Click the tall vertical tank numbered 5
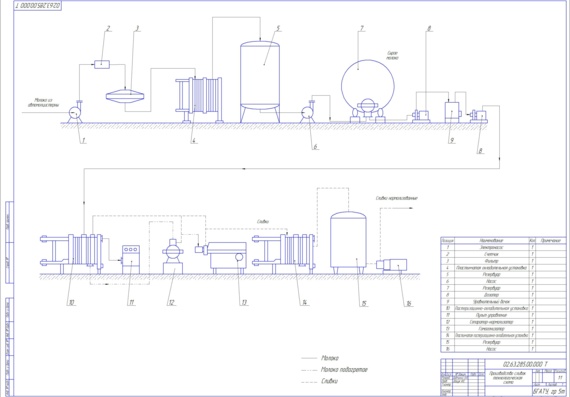 click(x=260, y=81)
